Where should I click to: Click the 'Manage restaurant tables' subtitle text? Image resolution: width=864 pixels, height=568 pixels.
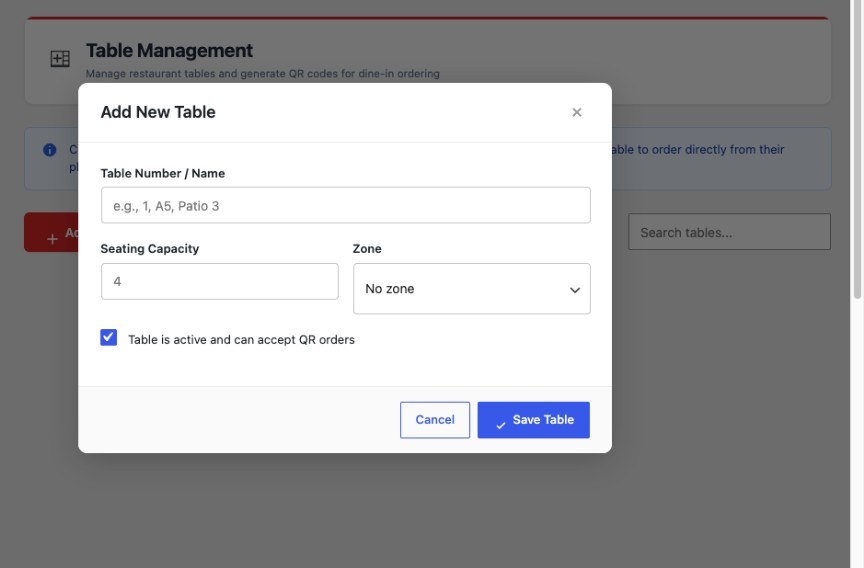(x=263, y=73)
